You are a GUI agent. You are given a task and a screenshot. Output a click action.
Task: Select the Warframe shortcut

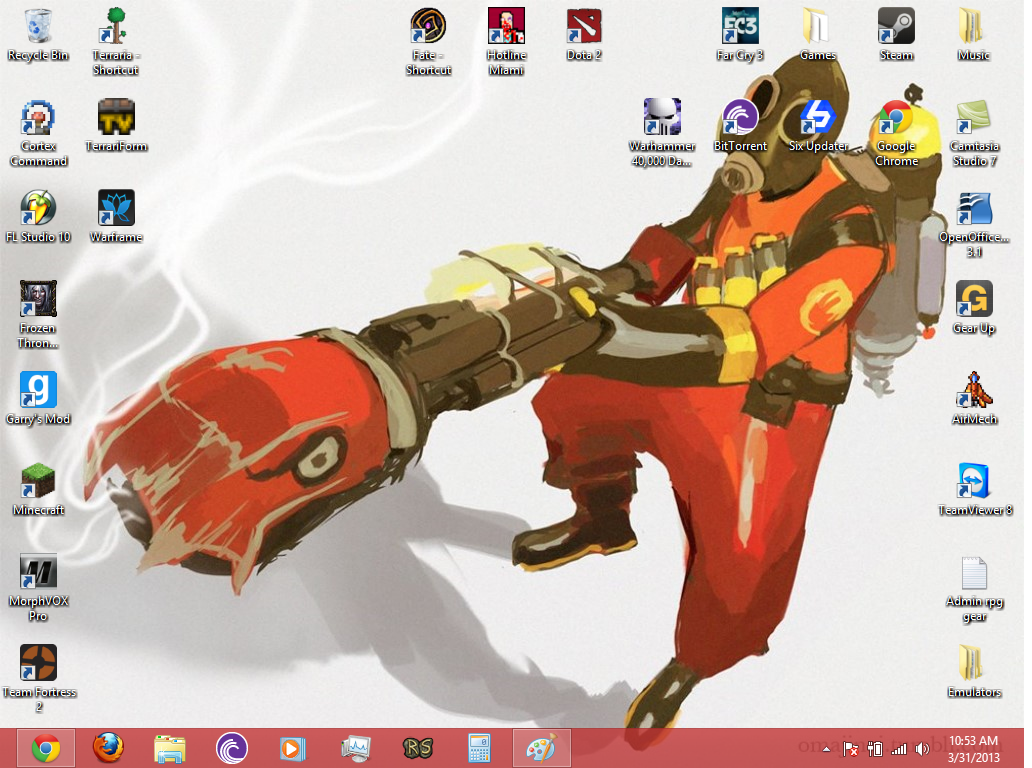116,217
